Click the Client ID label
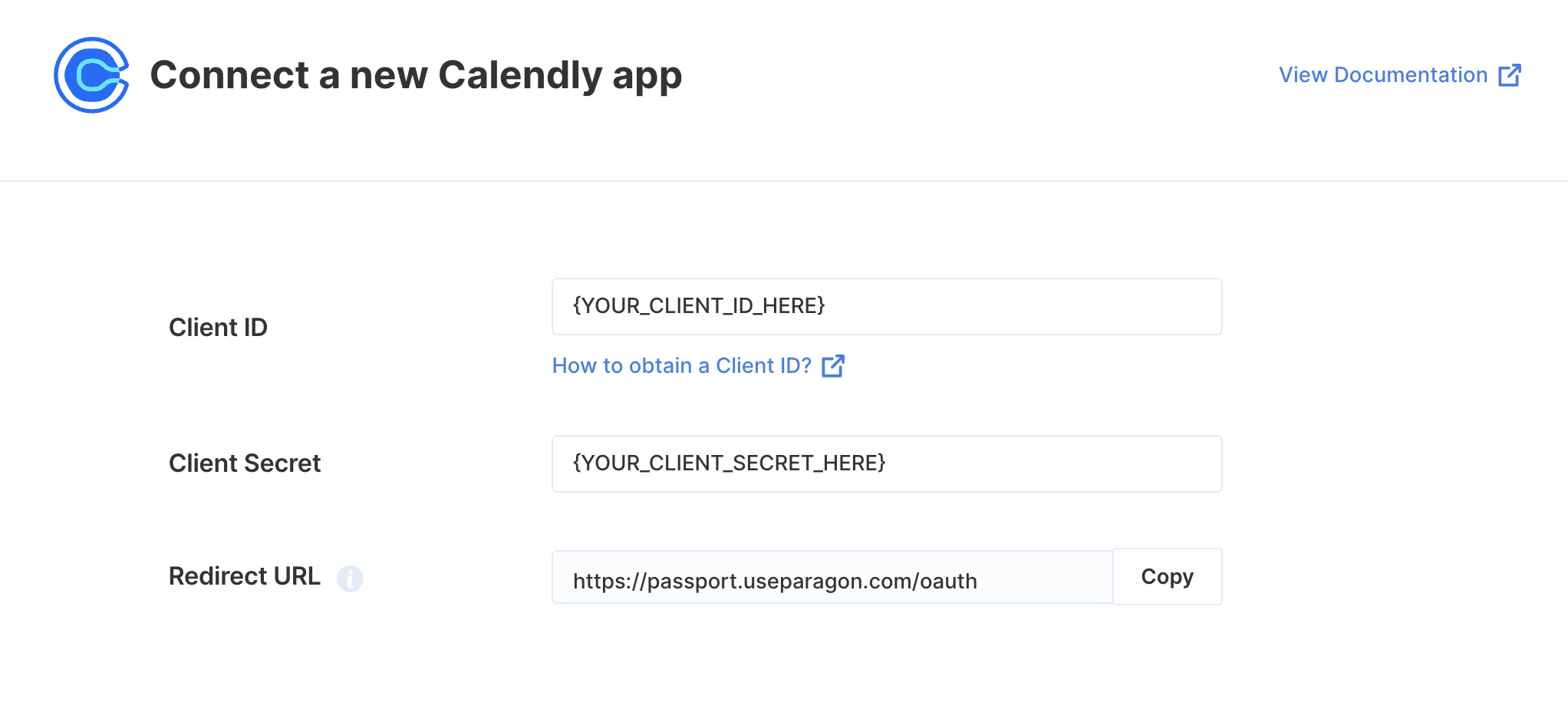 tap(218, 328)
